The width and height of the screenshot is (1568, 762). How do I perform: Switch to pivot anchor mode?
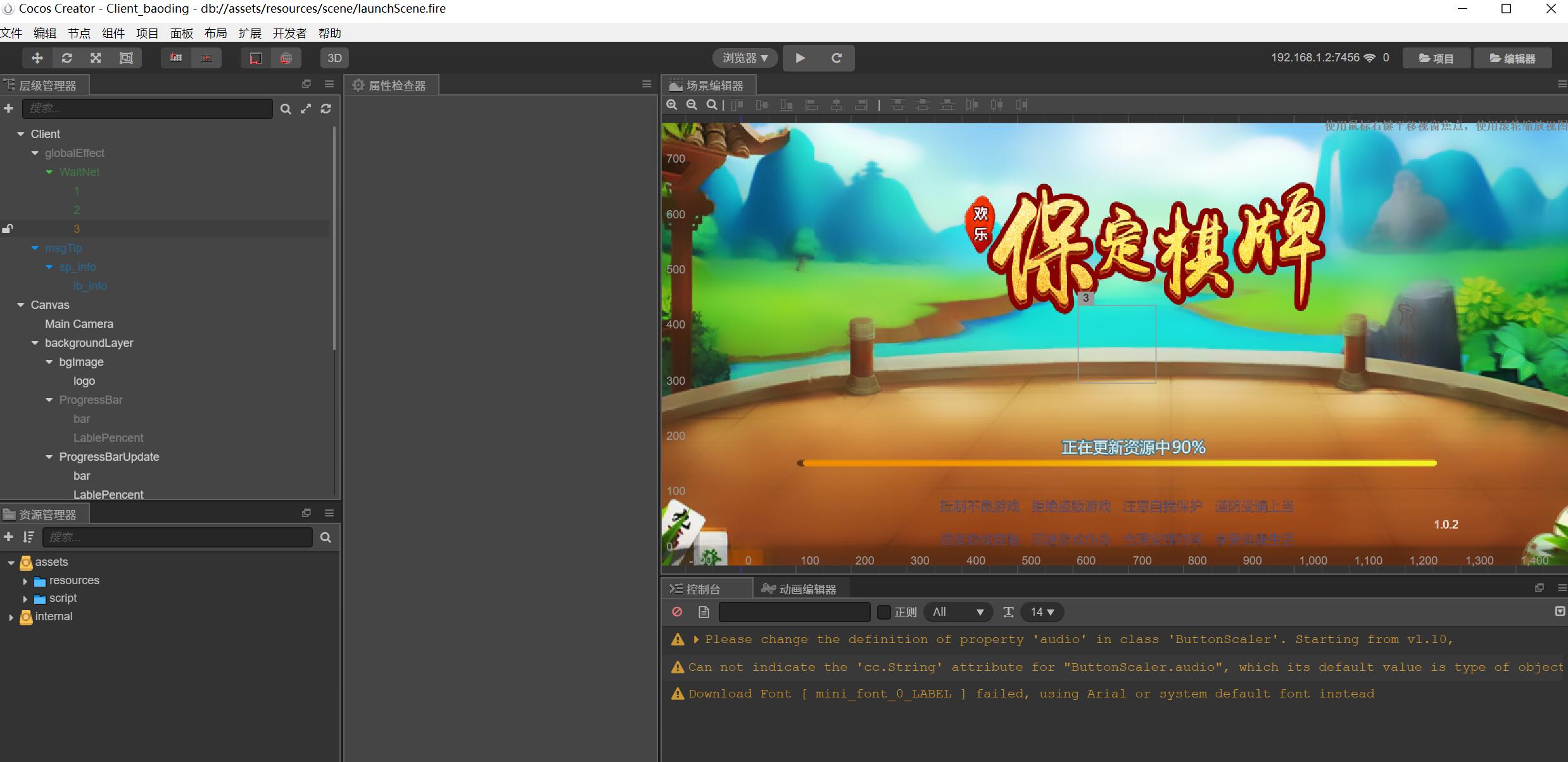tap(176, 58)
